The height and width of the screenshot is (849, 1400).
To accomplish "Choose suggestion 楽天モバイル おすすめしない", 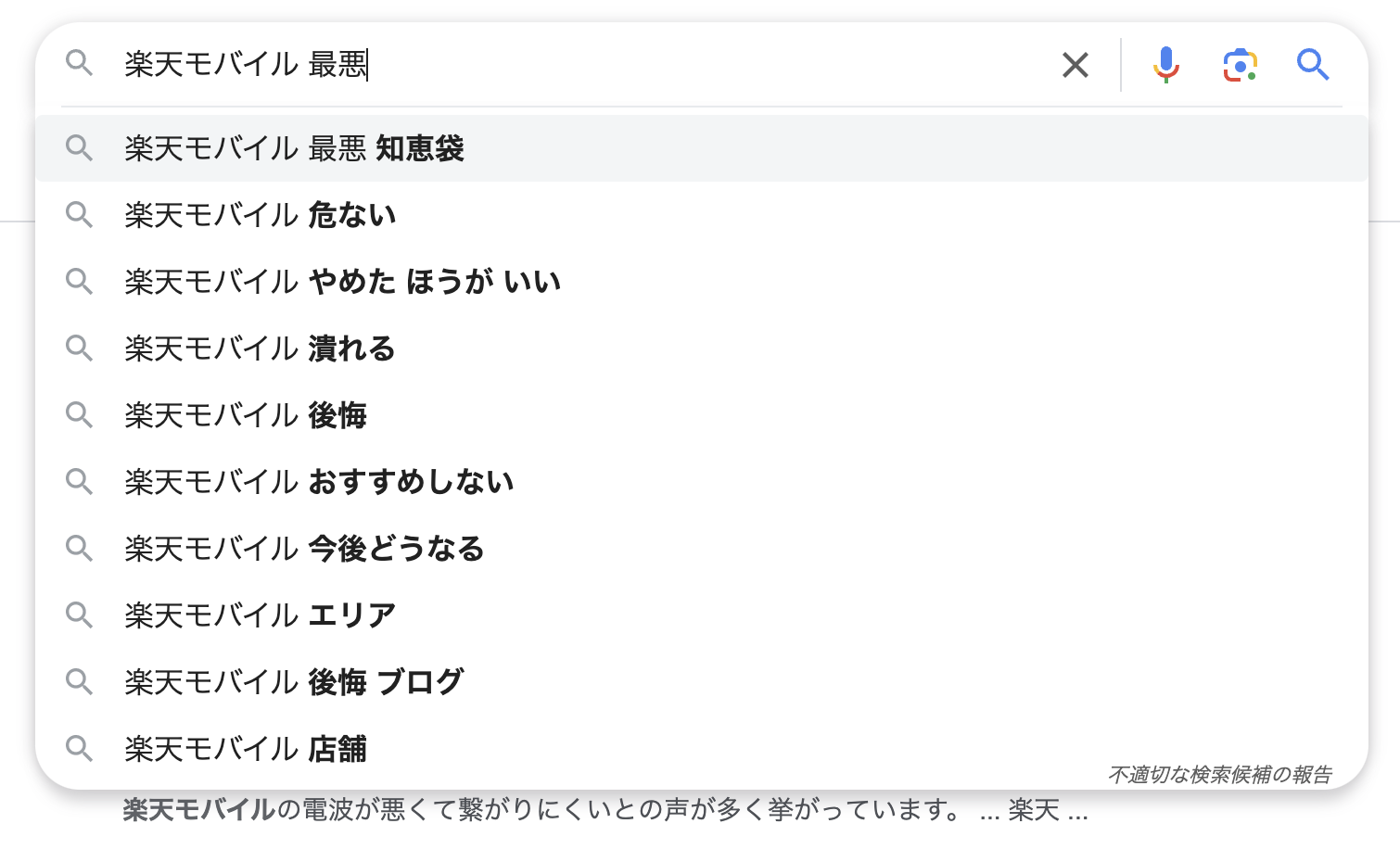I will click(x=702, y=482).
